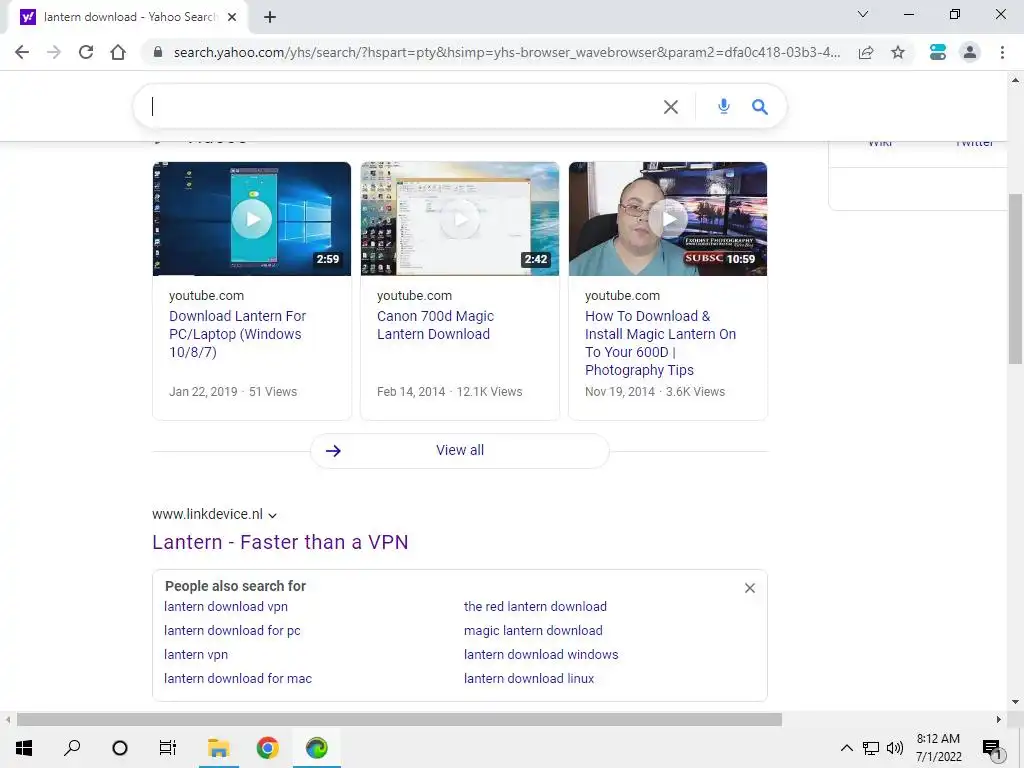Open File Explorer from the taskbar

point(218,748)
